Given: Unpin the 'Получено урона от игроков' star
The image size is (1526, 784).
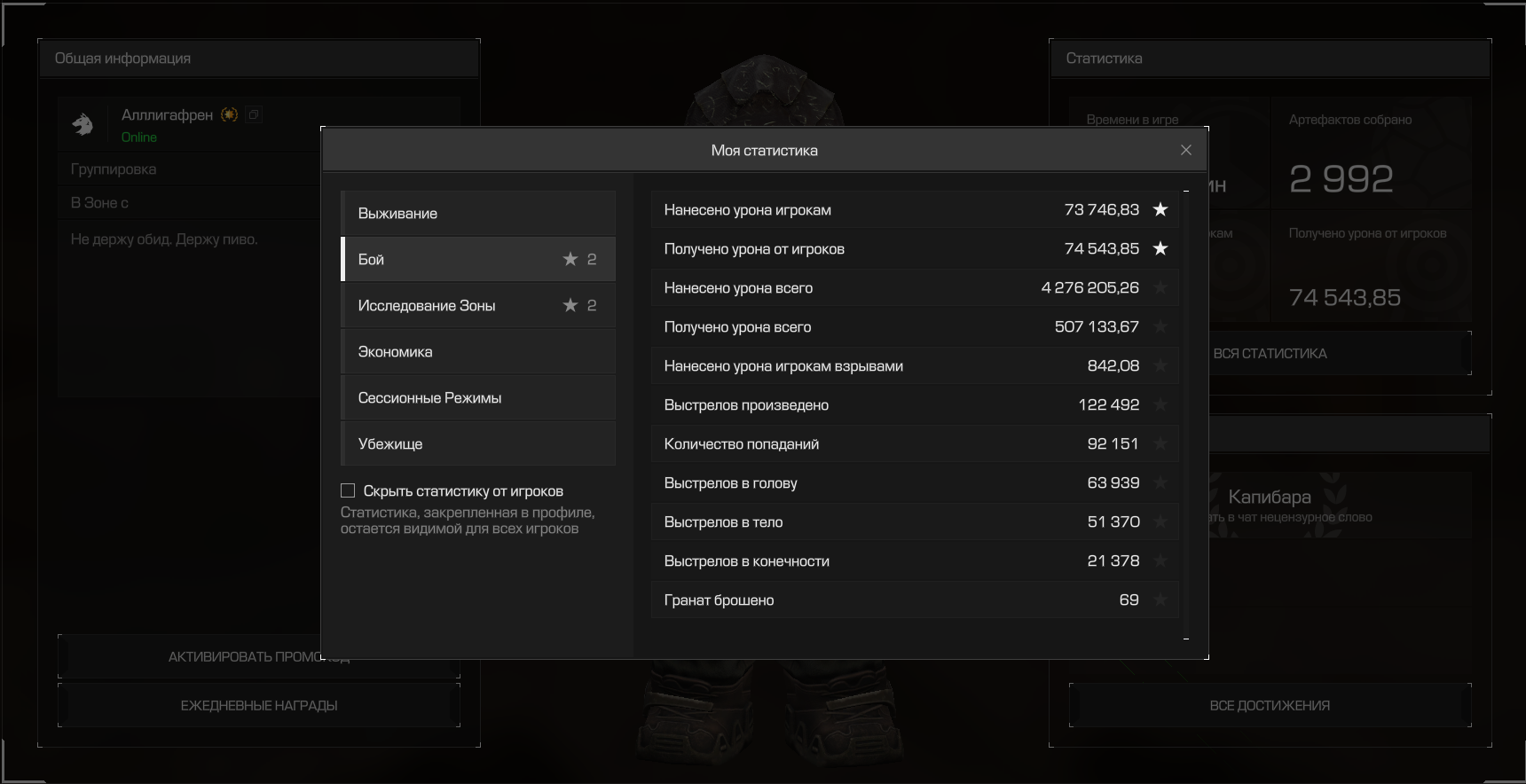Looking at the screenshot, I should (1160, 249).
